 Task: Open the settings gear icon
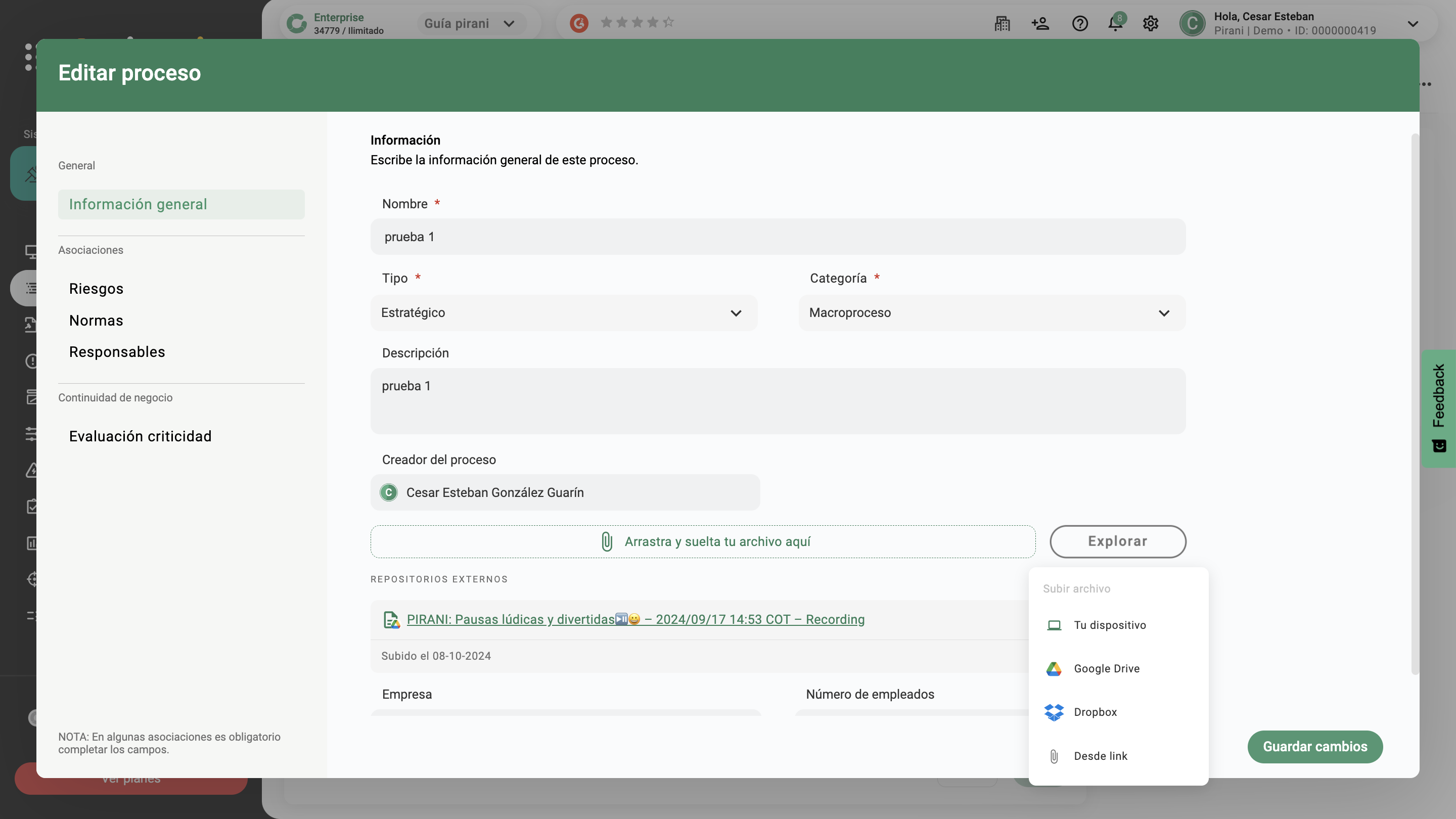(x=1150, y=24)
